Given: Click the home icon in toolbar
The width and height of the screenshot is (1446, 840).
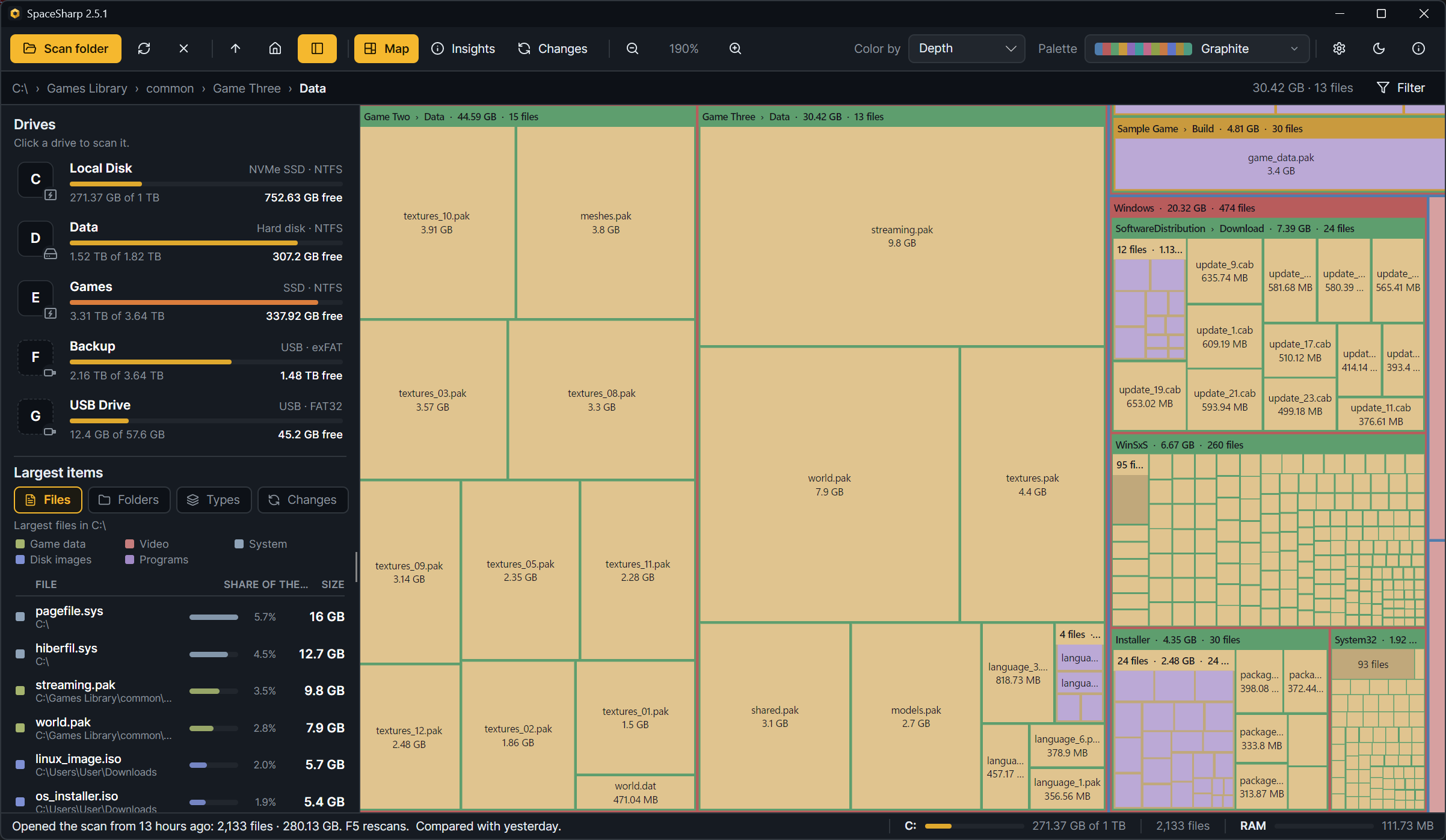Looking at the screenshot, I should 275,49.
